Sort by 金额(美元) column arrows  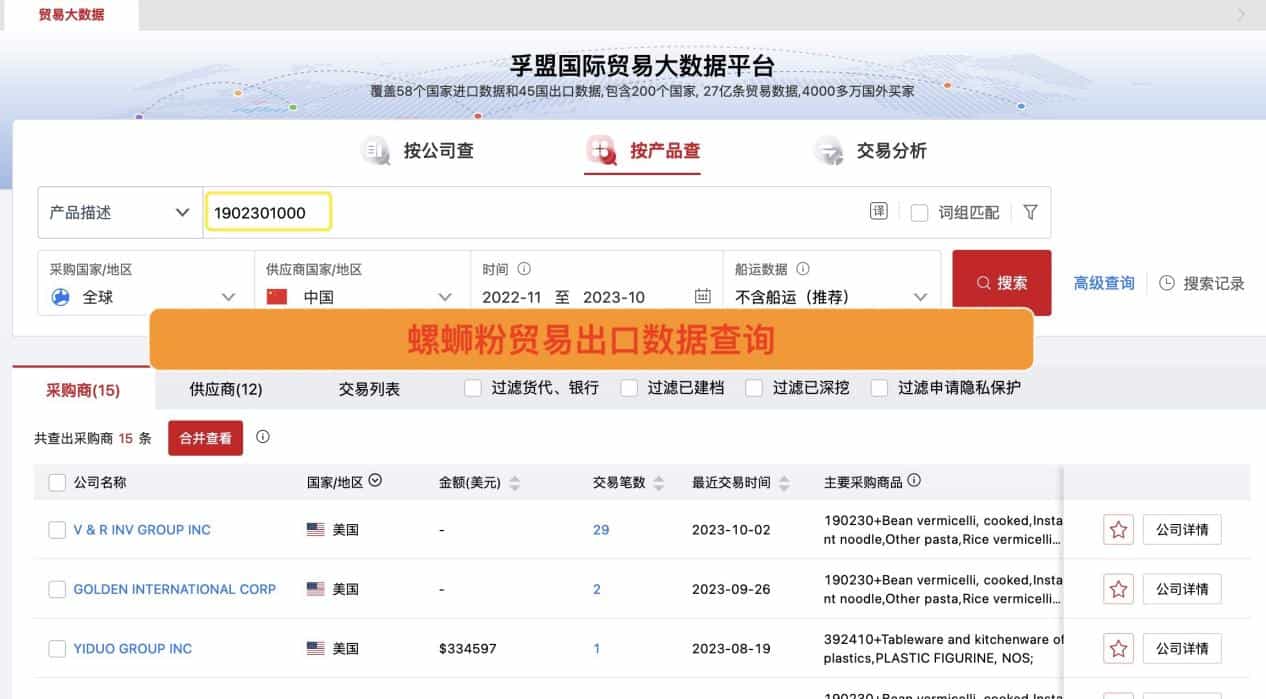(x=514, y=483)
